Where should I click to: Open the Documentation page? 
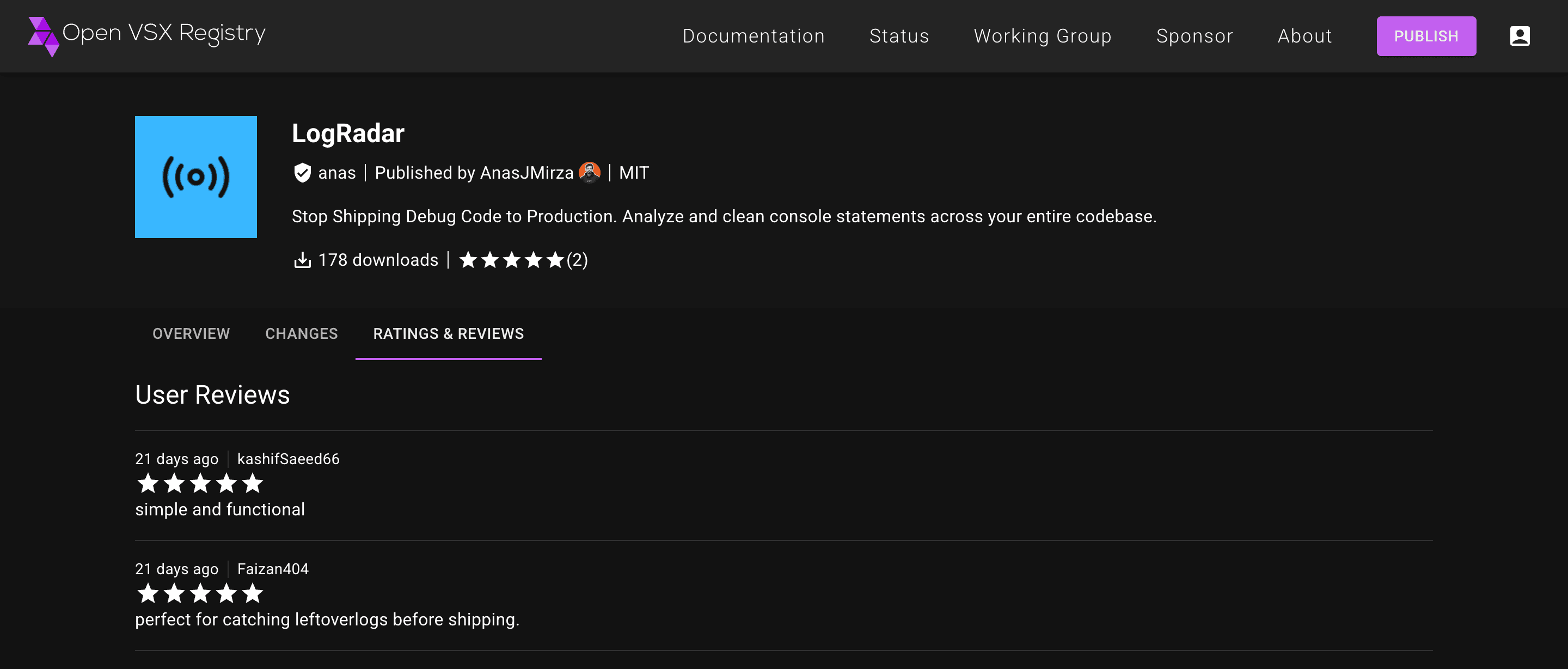754,36
